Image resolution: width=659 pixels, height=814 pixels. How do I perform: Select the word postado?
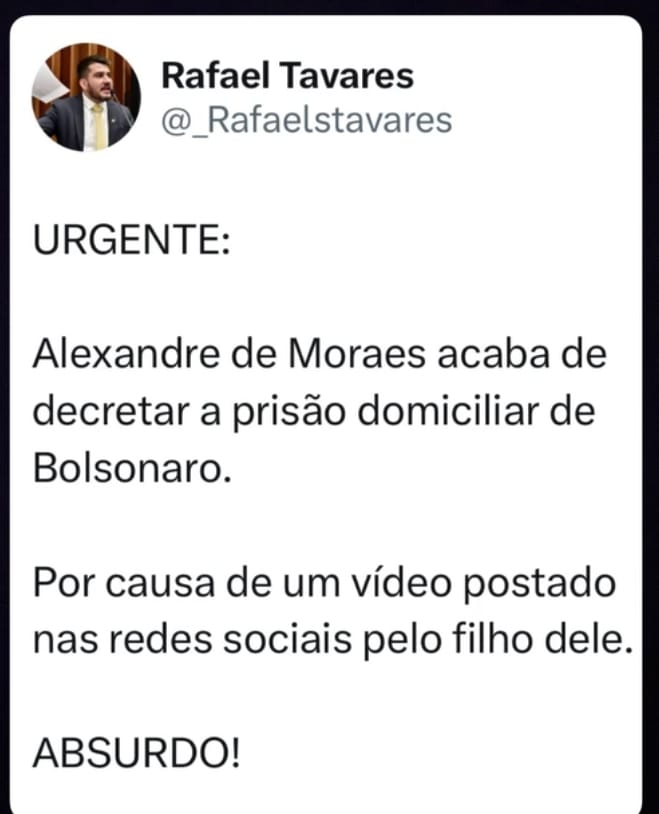[539, 584]
